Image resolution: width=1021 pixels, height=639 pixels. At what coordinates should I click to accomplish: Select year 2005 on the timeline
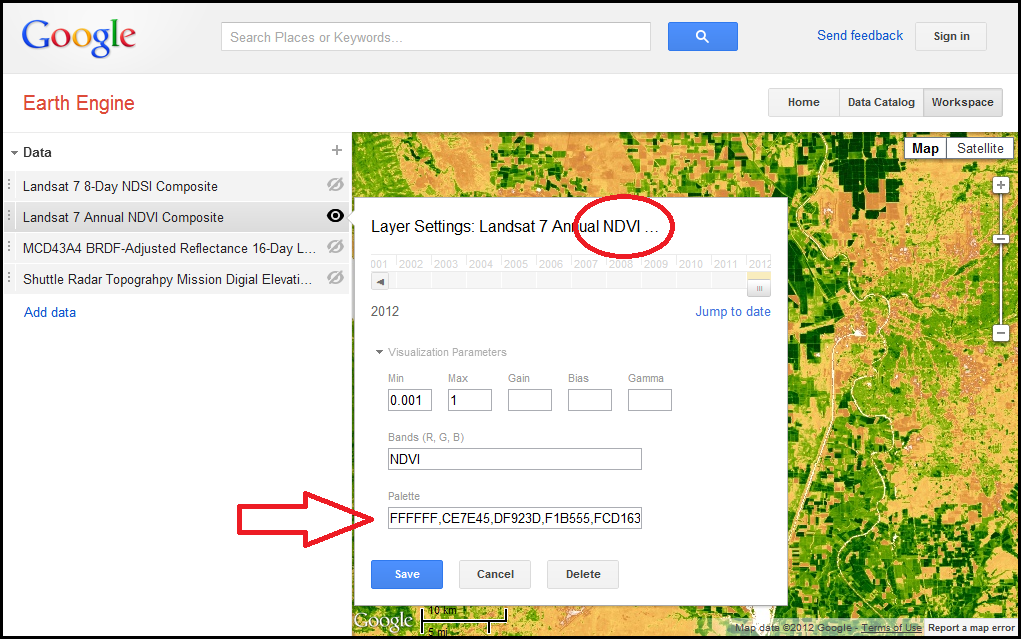tap(516, 264)
